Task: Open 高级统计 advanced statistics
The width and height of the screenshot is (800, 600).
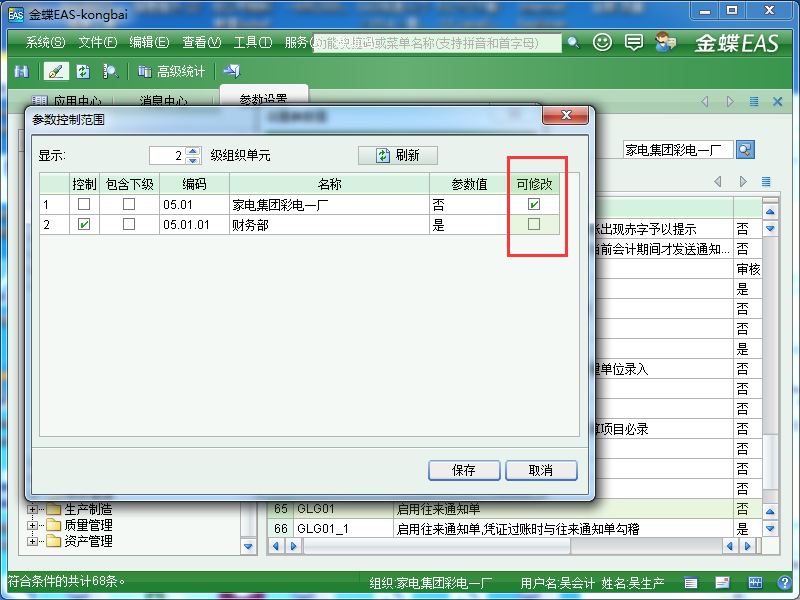Action: (171, 71)
